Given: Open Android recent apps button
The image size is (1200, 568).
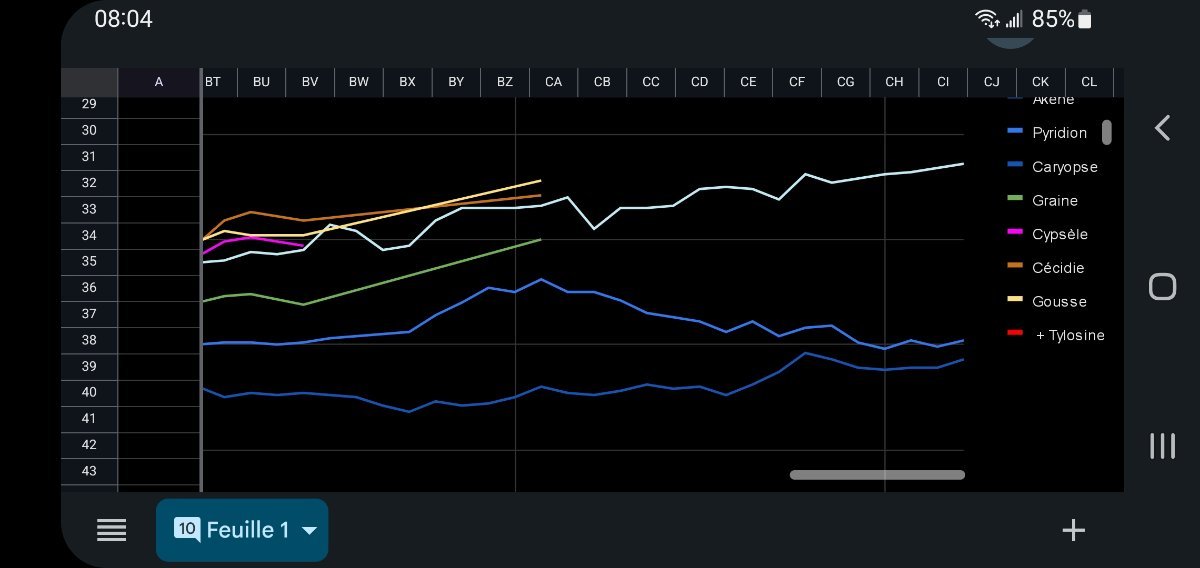Looking at the screenshot, I should [1162, 446].
